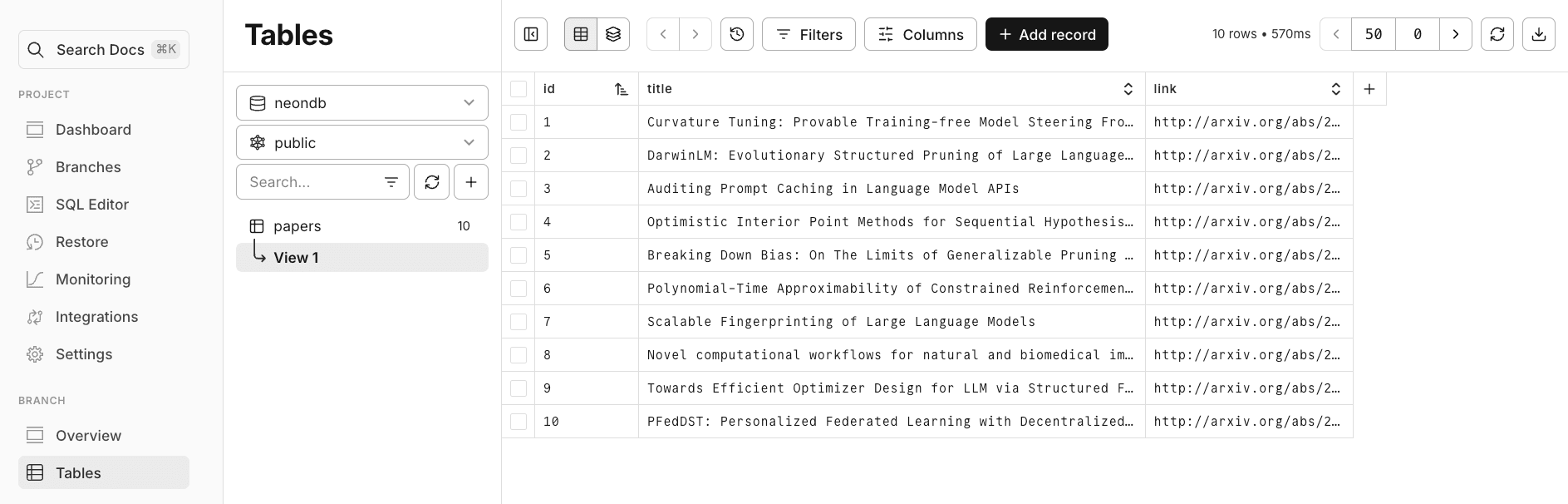Select checkbox for row 3
The height and width of the screenshot is (504, 1568).
click(519, 189)
